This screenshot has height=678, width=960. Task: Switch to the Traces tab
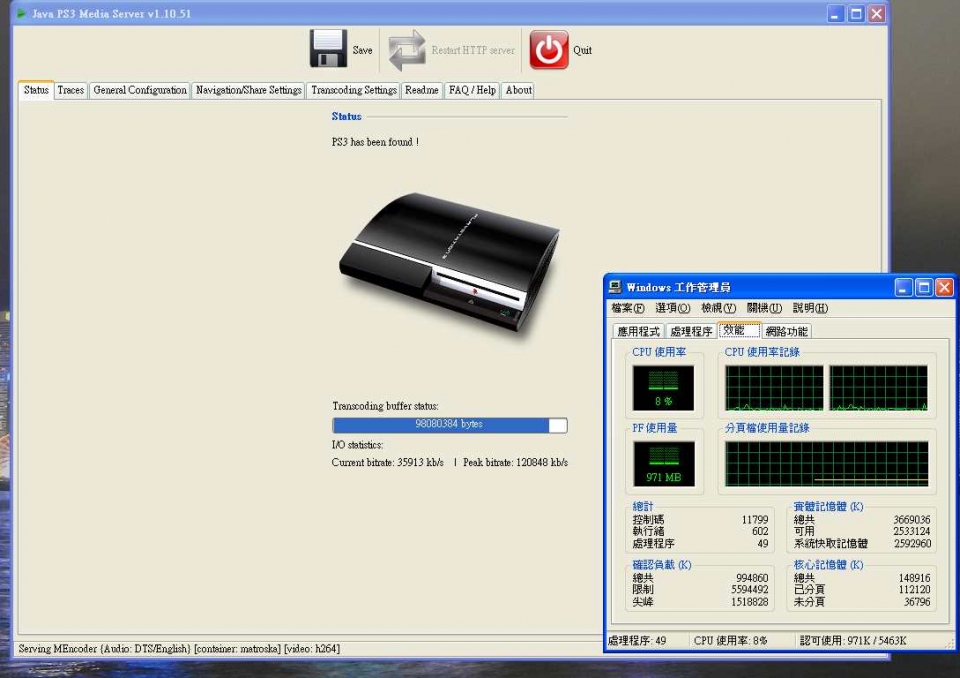point(70,90)
